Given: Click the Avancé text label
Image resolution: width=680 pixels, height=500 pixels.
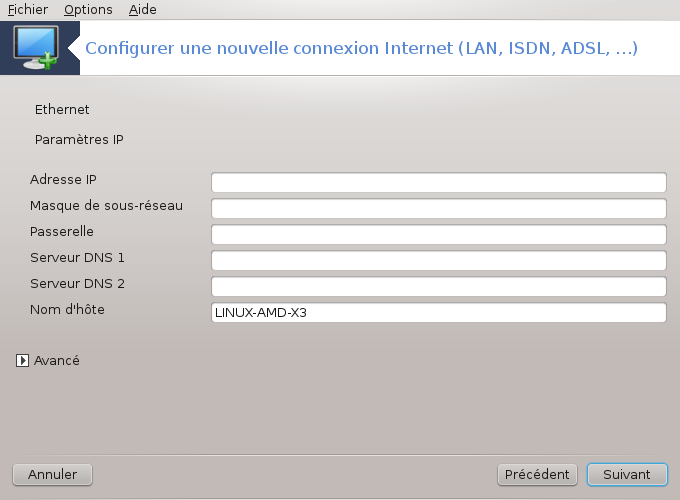Looking at the screenshot, I should pos(57,360).
